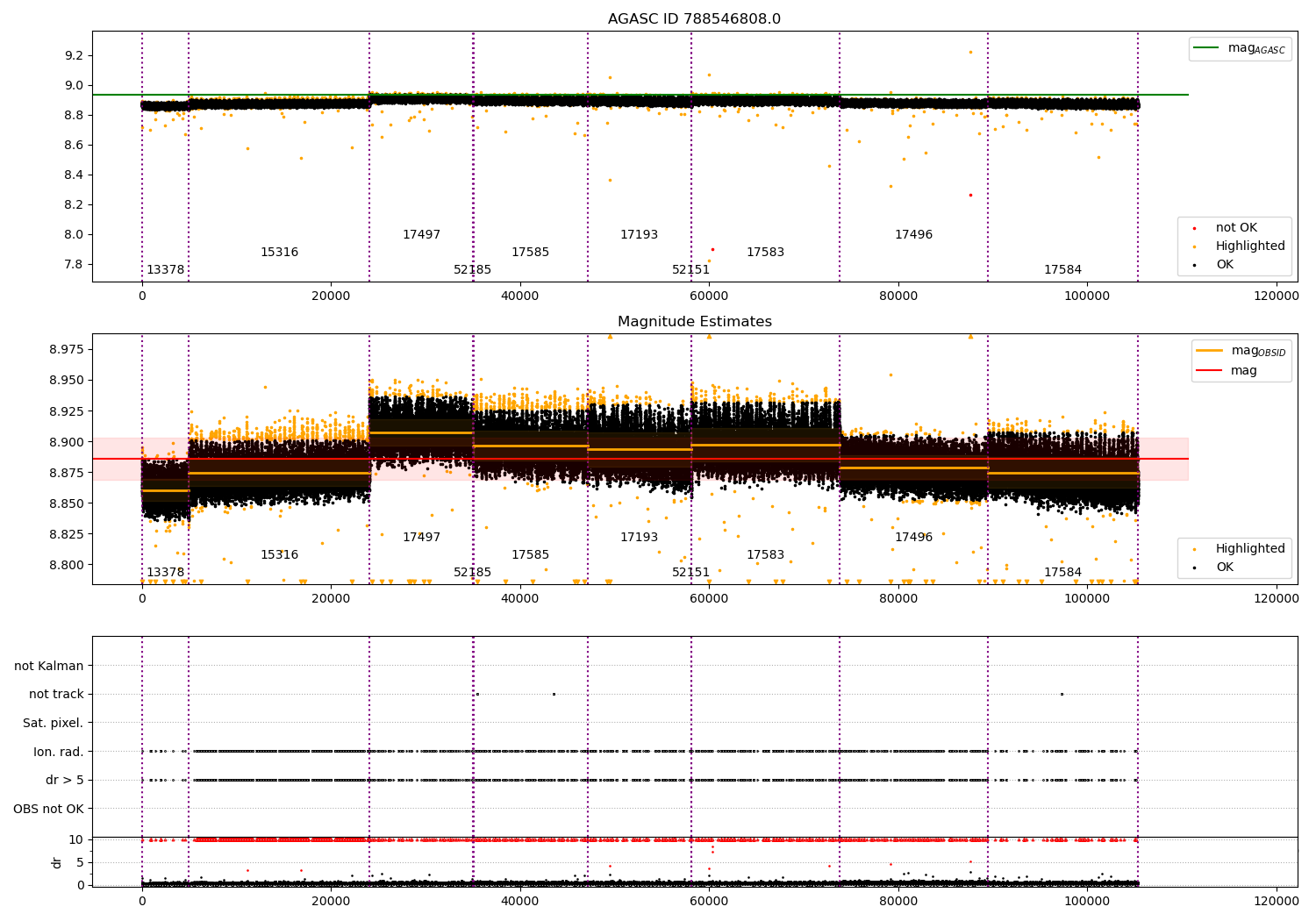Click the 'OBS not OK' axis label

coord(48,809)
